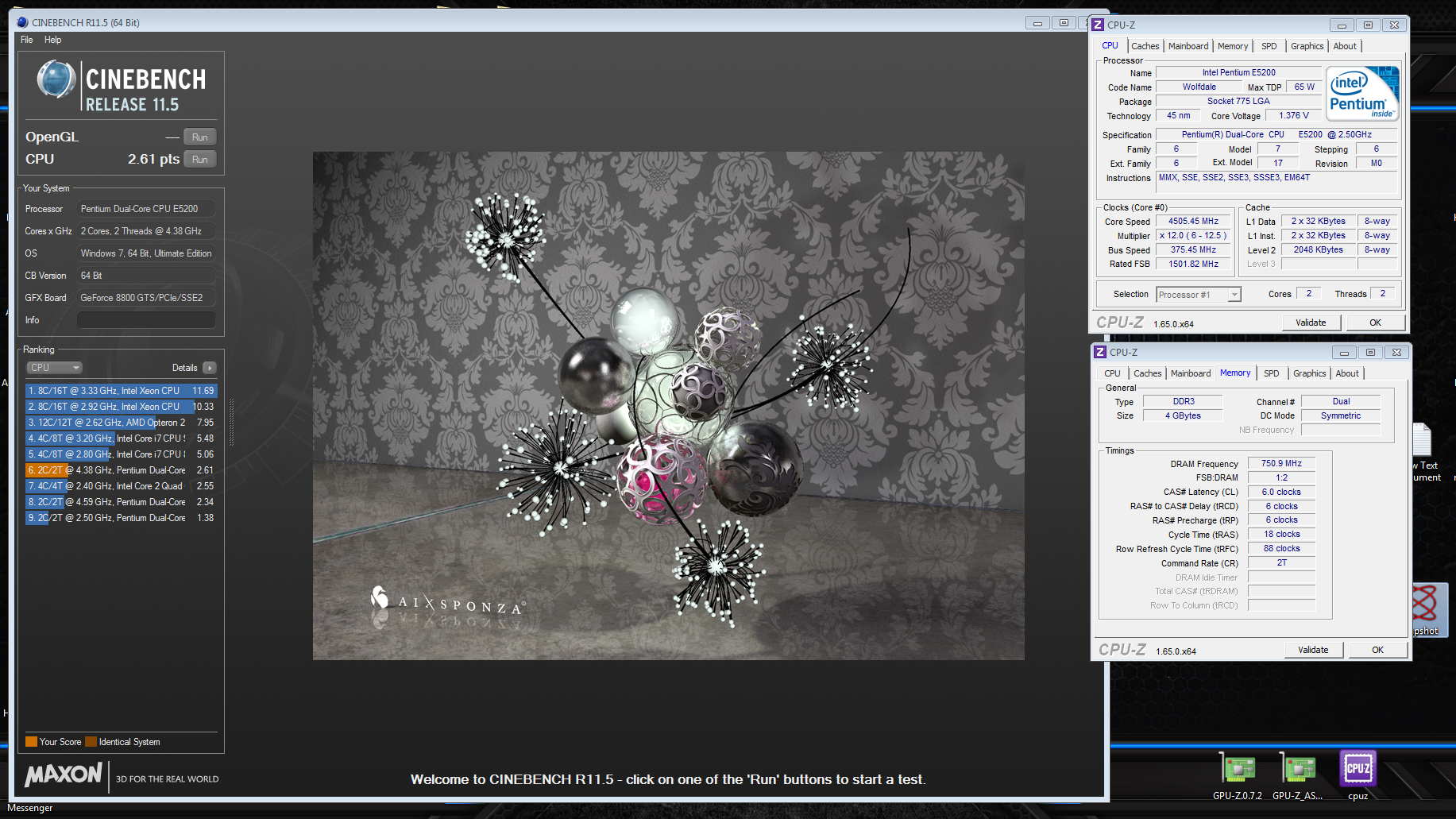Click DRAM Frequency value 750.9 MHz

pyautogui.click(x=1281, y=463)
